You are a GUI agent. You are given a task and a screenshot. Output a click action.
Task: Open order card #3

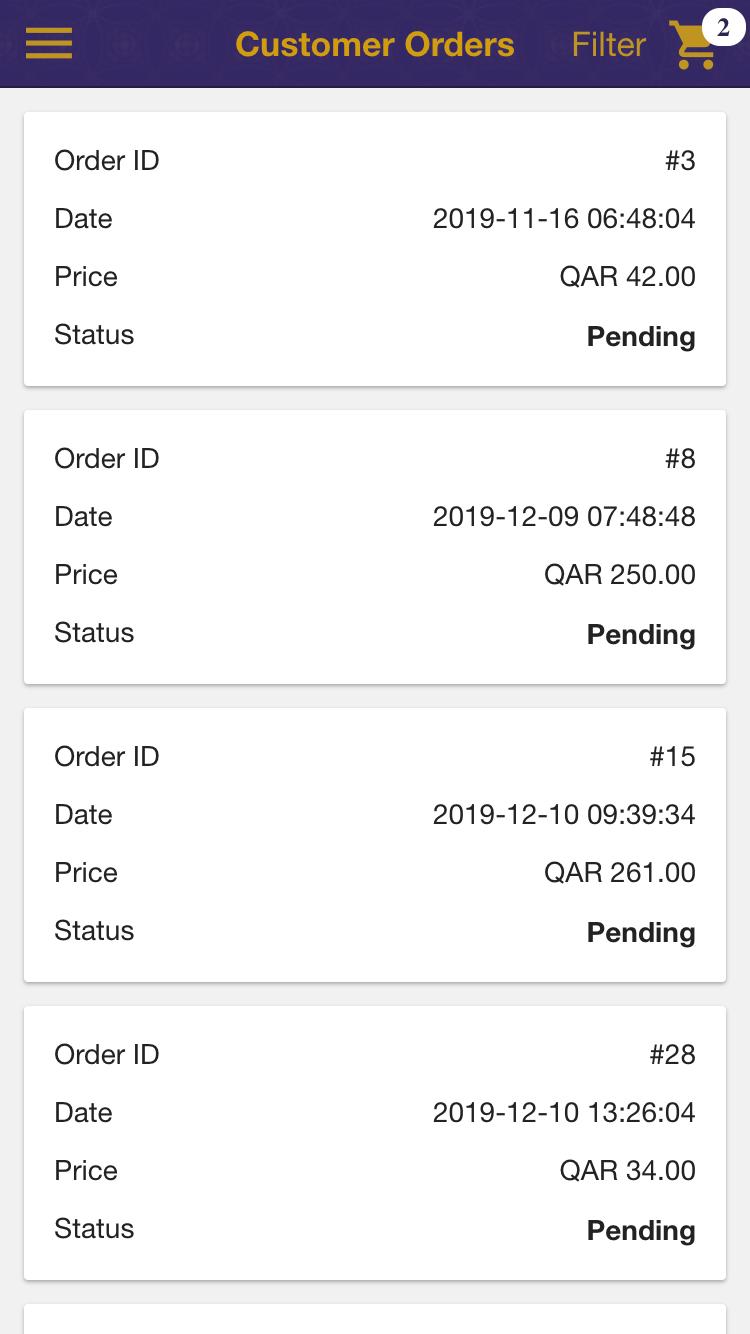(375, 249)
